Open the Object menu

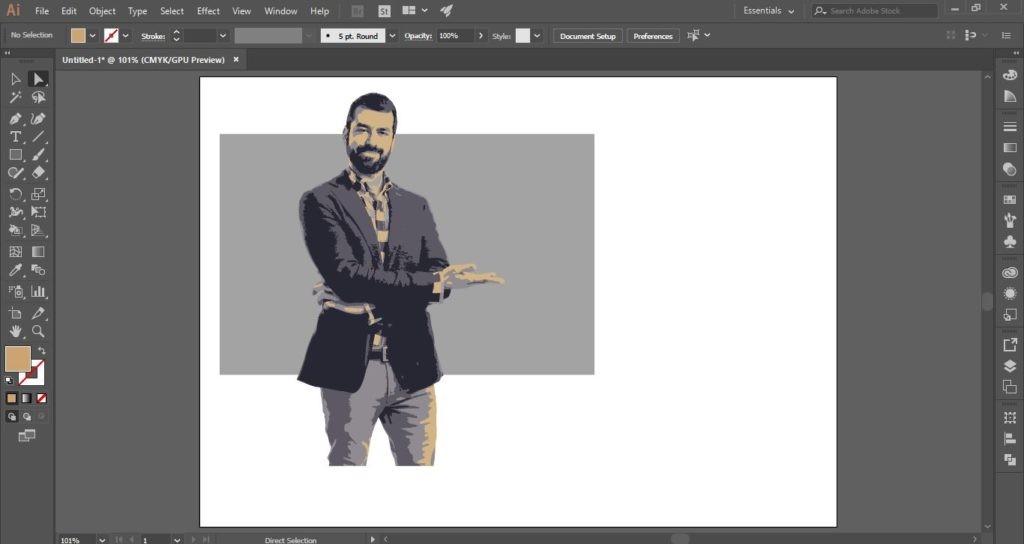point(102,11)
